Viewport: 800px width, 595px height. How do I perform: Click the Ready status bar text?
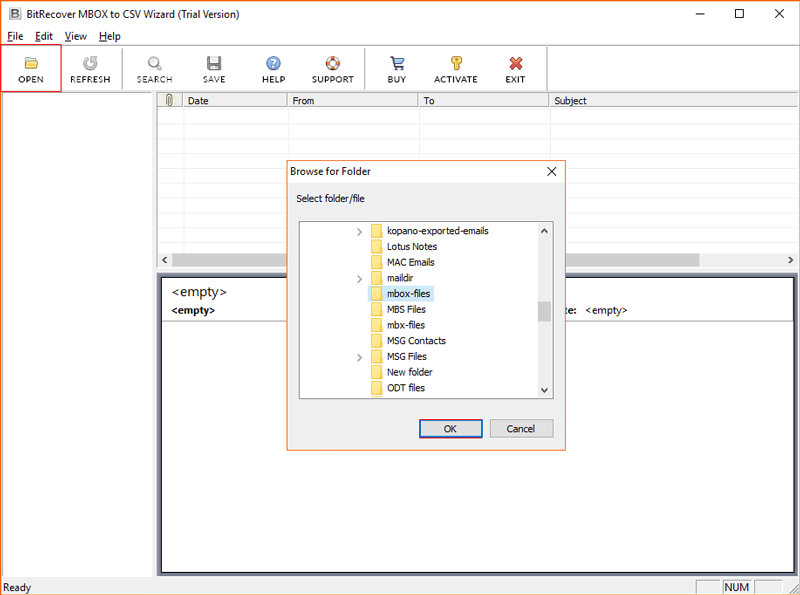click(x=17, y=587)
